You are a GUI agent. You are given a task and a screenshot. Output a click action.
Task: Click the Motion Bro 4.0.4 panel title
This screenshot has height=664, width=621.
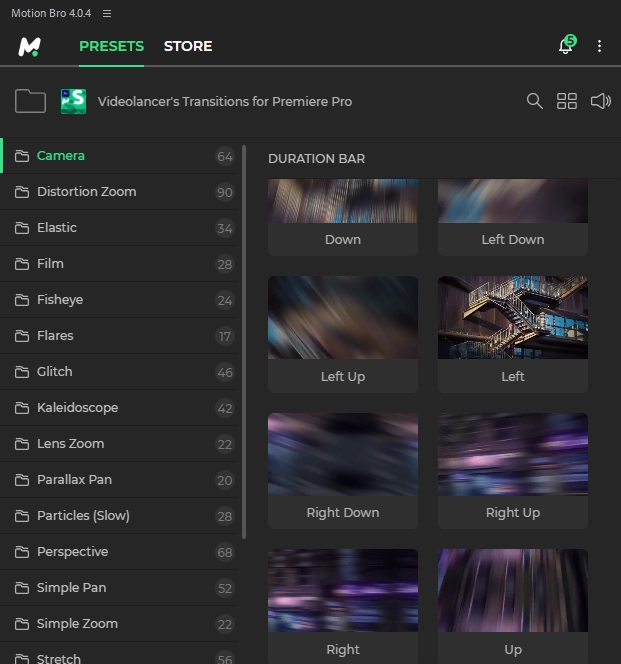[x=51, y=14]
